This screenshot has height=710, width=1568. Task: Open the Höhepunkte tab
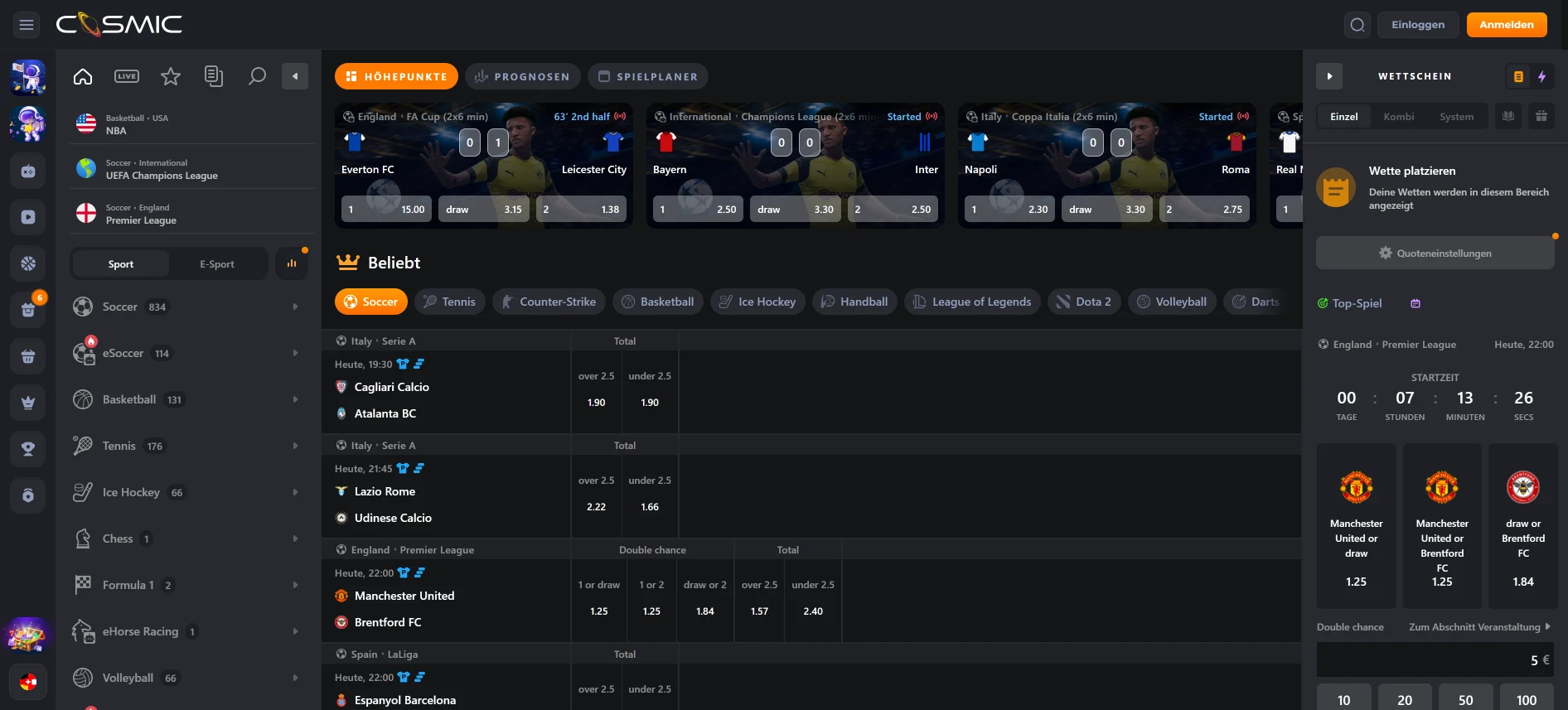pos(396,76)
